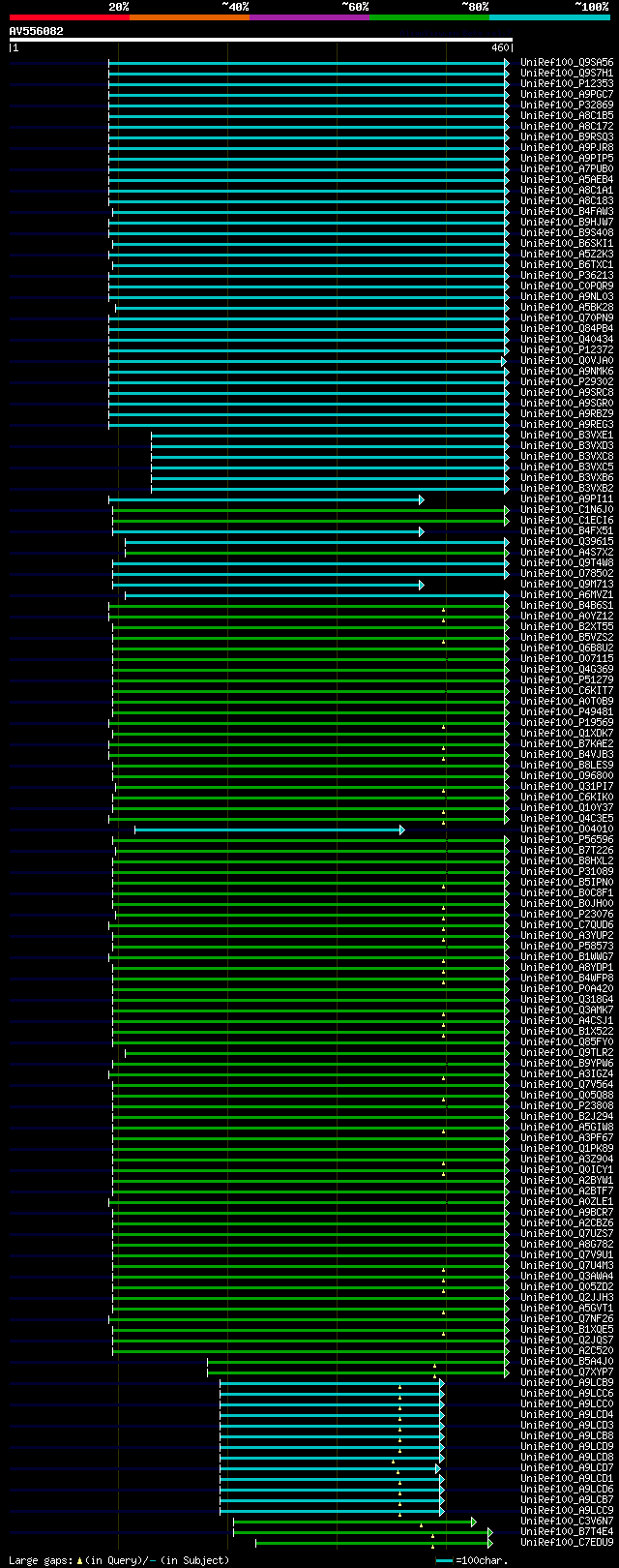Select label UniRef100_P36213

(567, 275)
